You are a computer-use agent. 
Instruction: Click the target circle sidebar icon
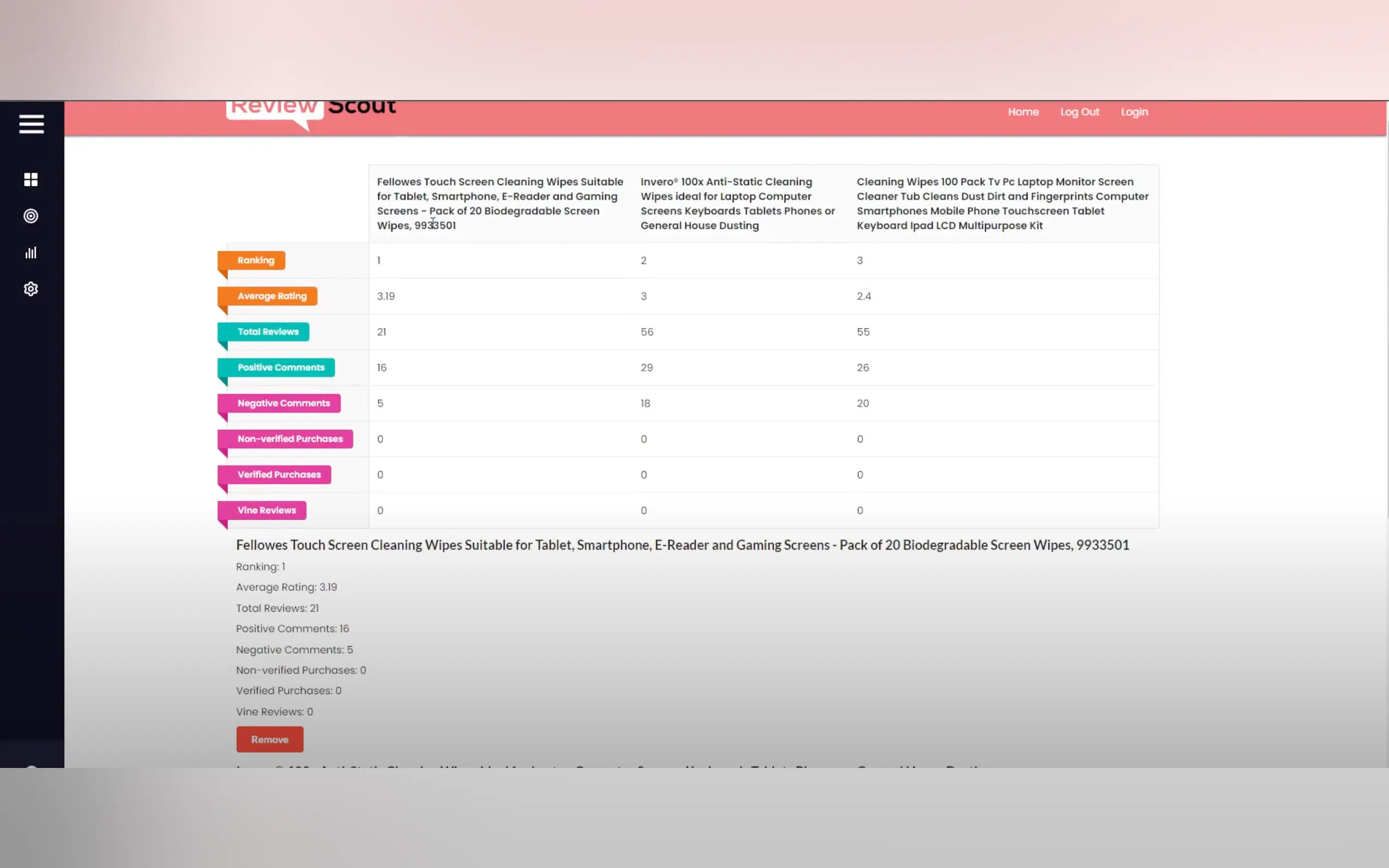(x=31, y=216)
